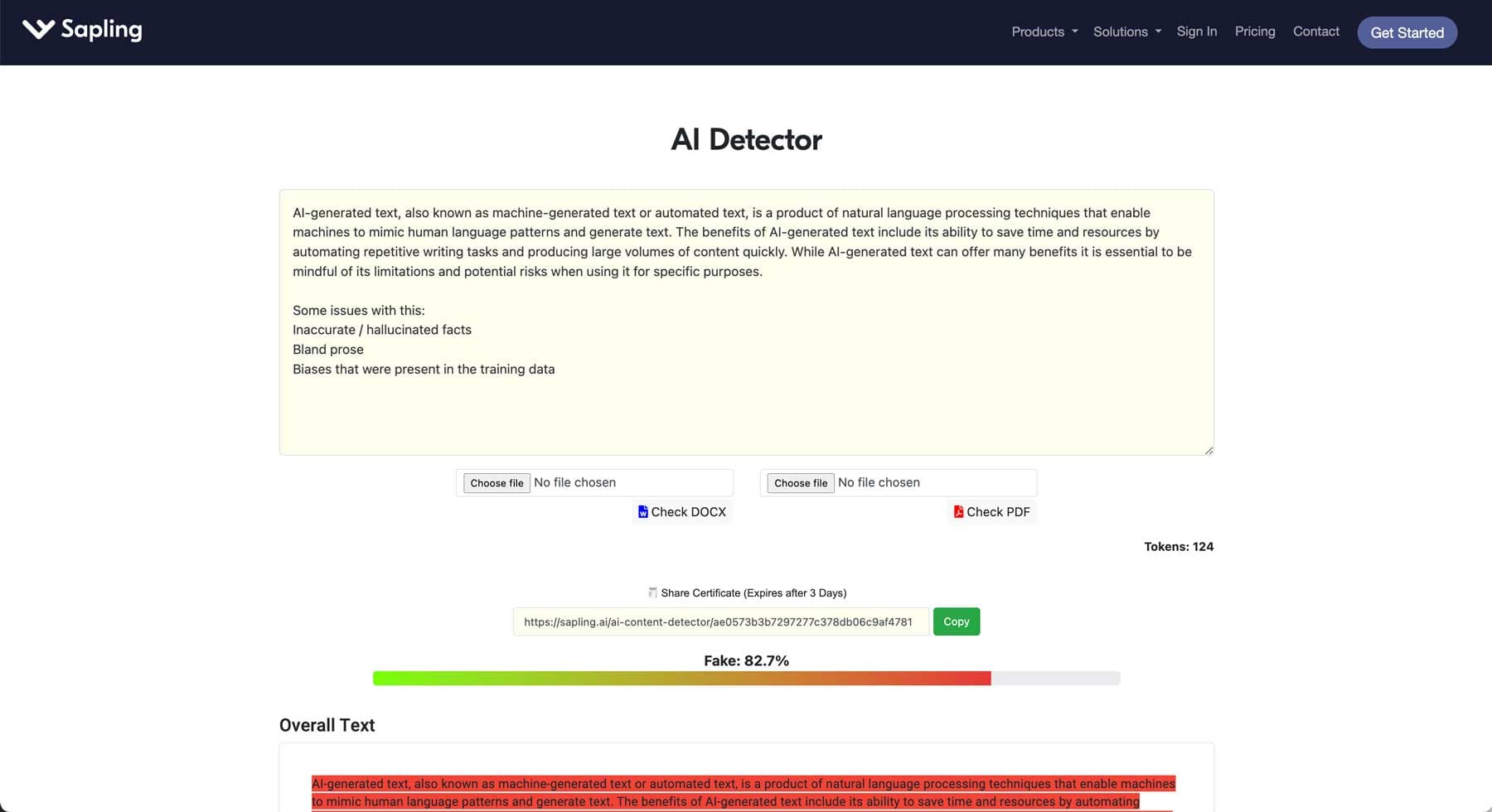1492x812 pixels.
Task: Open the Contact page
Action: 1315,31
